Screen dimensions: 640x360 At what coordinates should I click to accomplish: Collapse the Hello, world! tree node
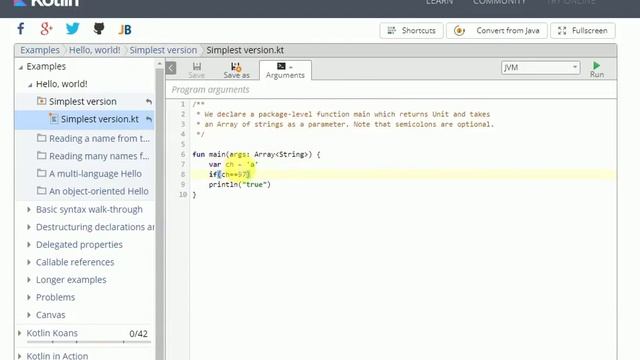[x=30, y=85]
